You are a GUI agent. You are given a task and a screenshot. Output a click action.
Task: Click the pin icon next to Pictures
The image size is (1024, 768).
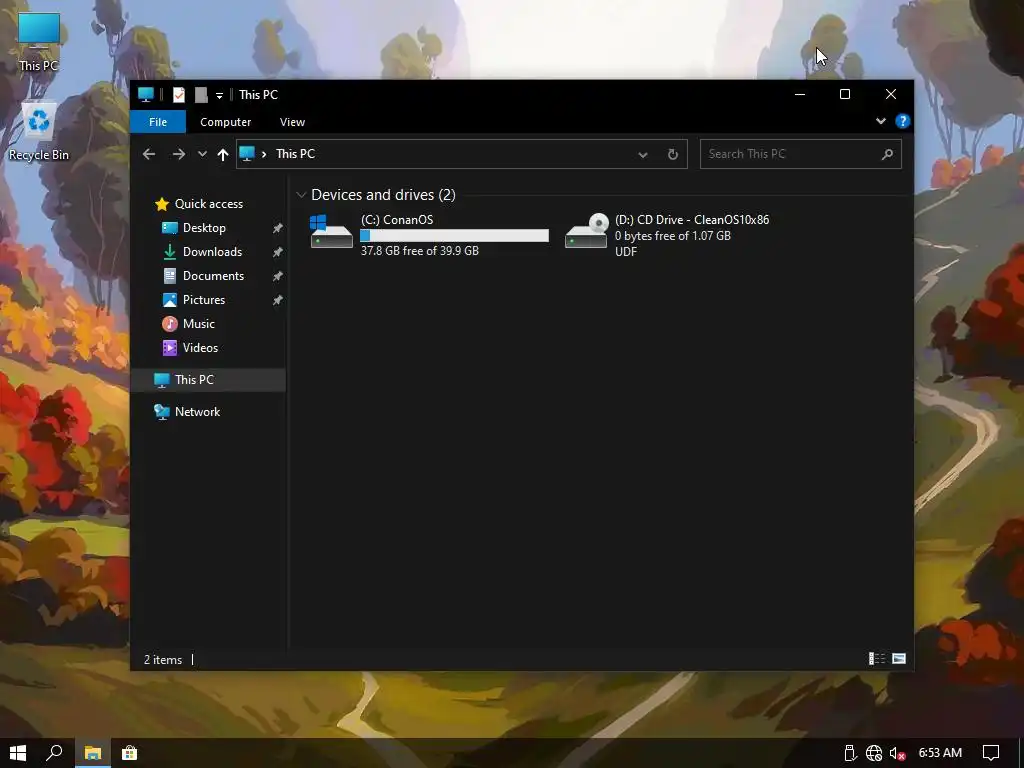click(x=278, y=300)
